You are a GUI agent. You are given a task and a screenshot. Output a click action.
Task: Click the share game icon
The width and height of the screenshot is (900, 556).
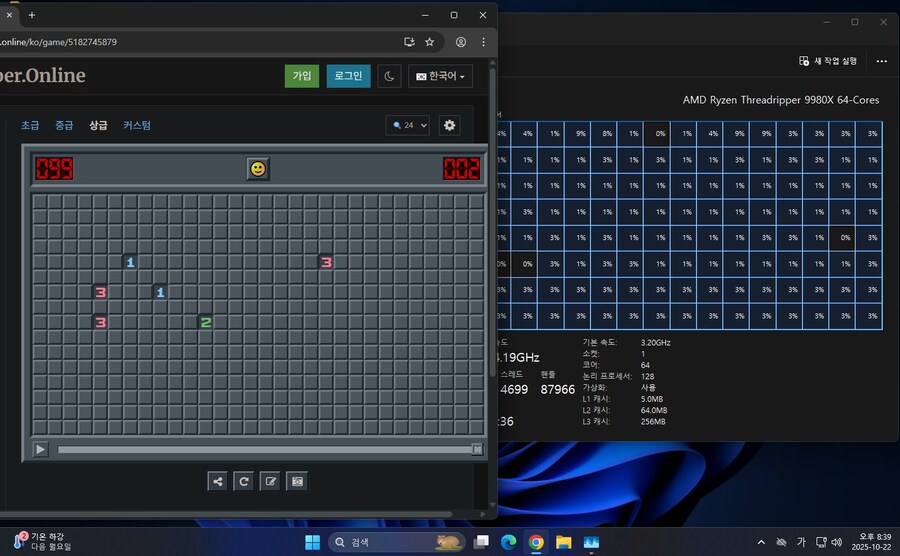pyautogui.click(x=217, y=481)
